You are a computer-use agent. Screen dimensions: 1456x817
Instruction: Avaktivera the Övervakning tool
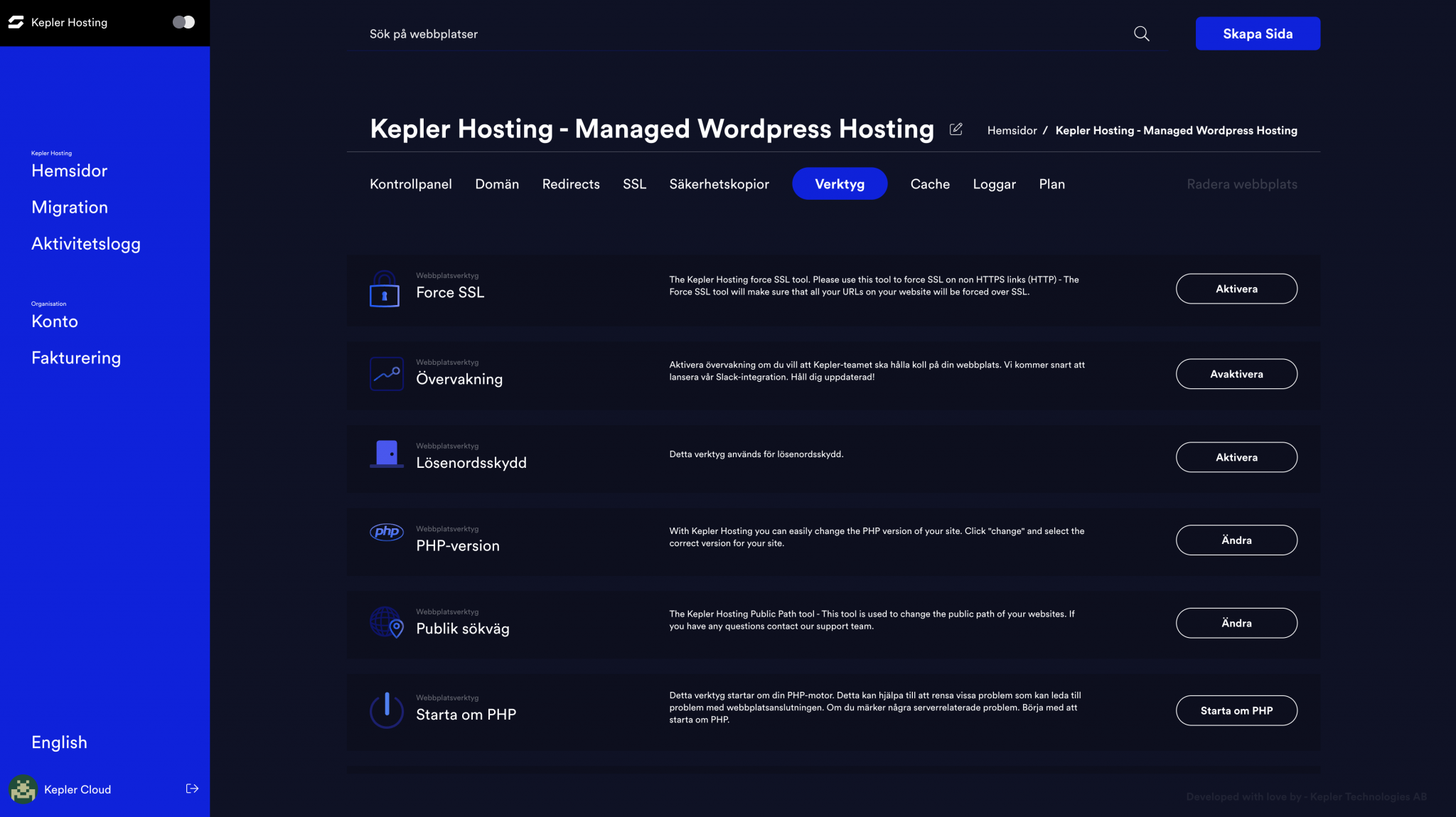(1236, 373)
